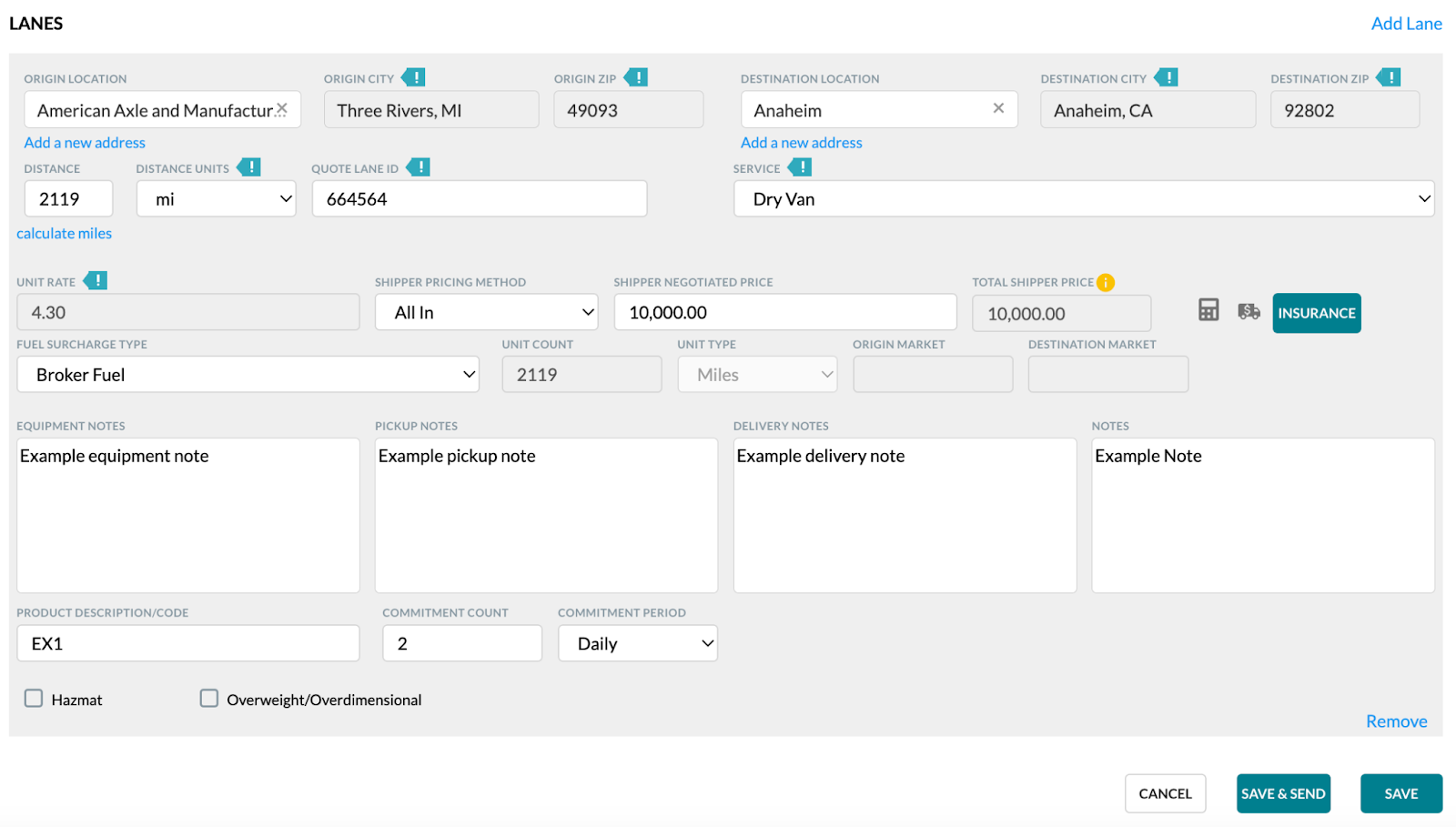Screen dimensions: 1456x827
Task: Open the Shipper Pricing Method dropdown
Action: [486, 312]
